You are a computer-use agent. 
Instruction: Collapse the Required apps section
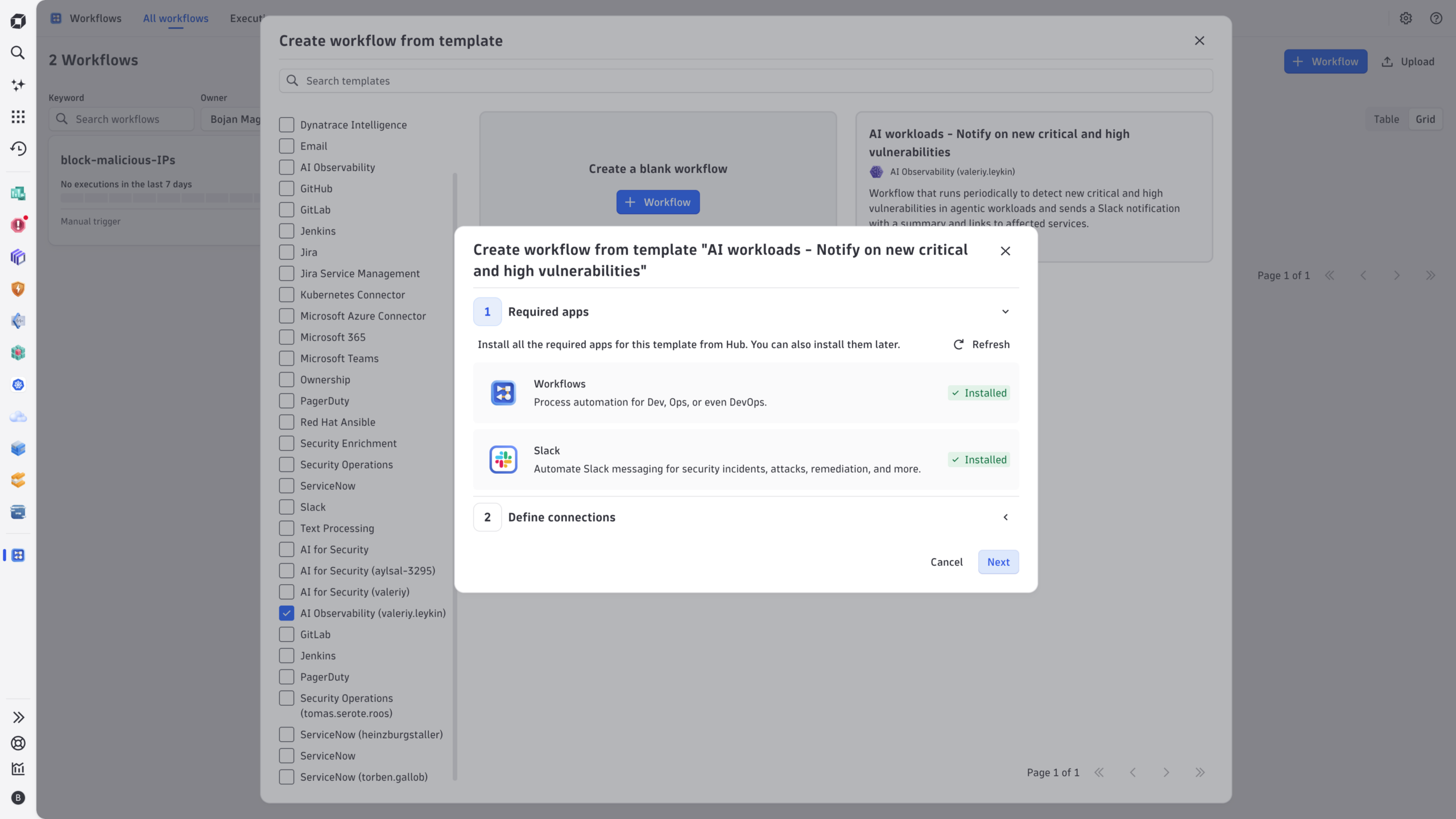(1006, 312)
